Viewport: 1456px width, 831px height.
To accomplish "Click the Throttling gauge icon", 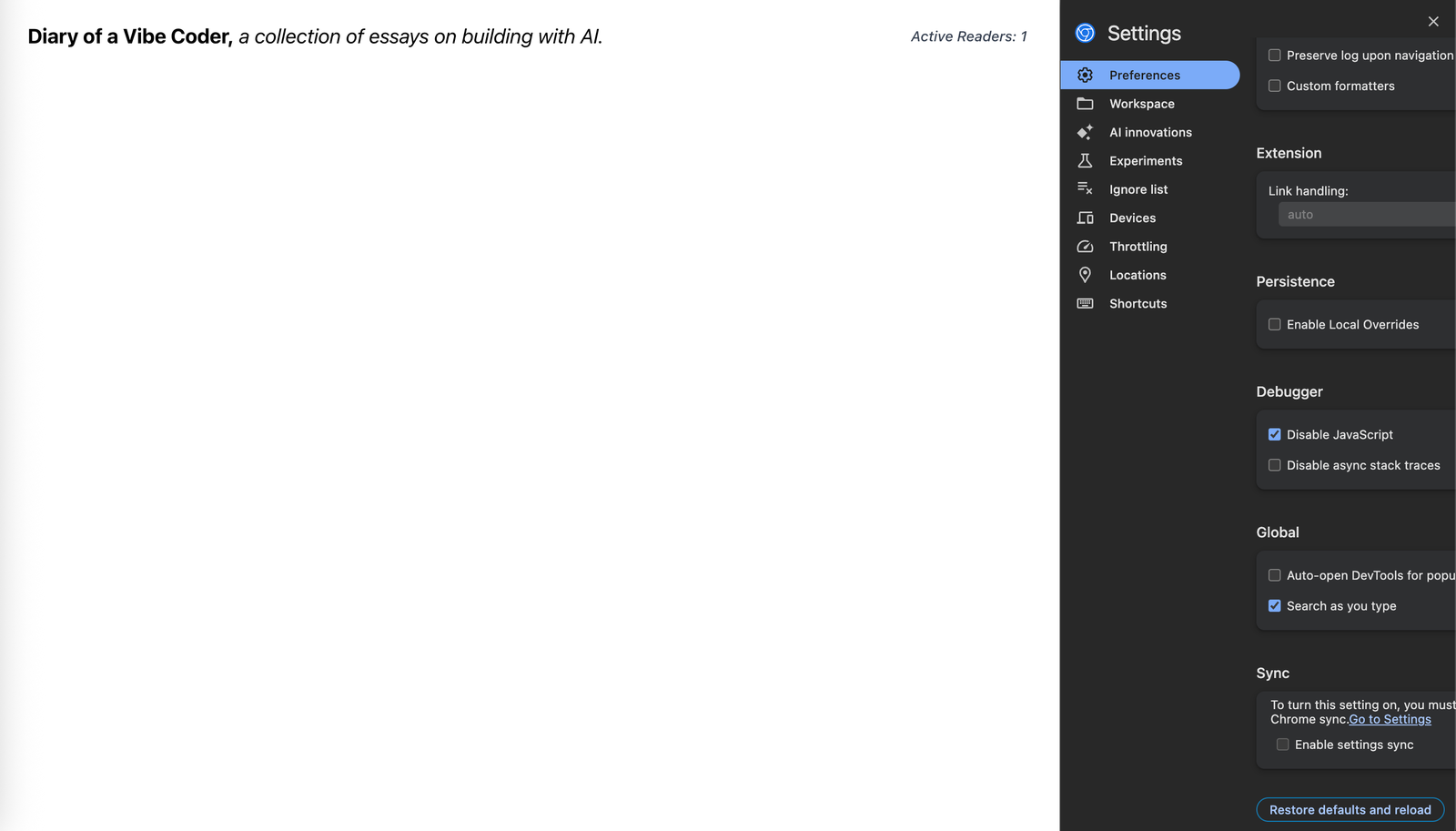I will click(1085, 247).
